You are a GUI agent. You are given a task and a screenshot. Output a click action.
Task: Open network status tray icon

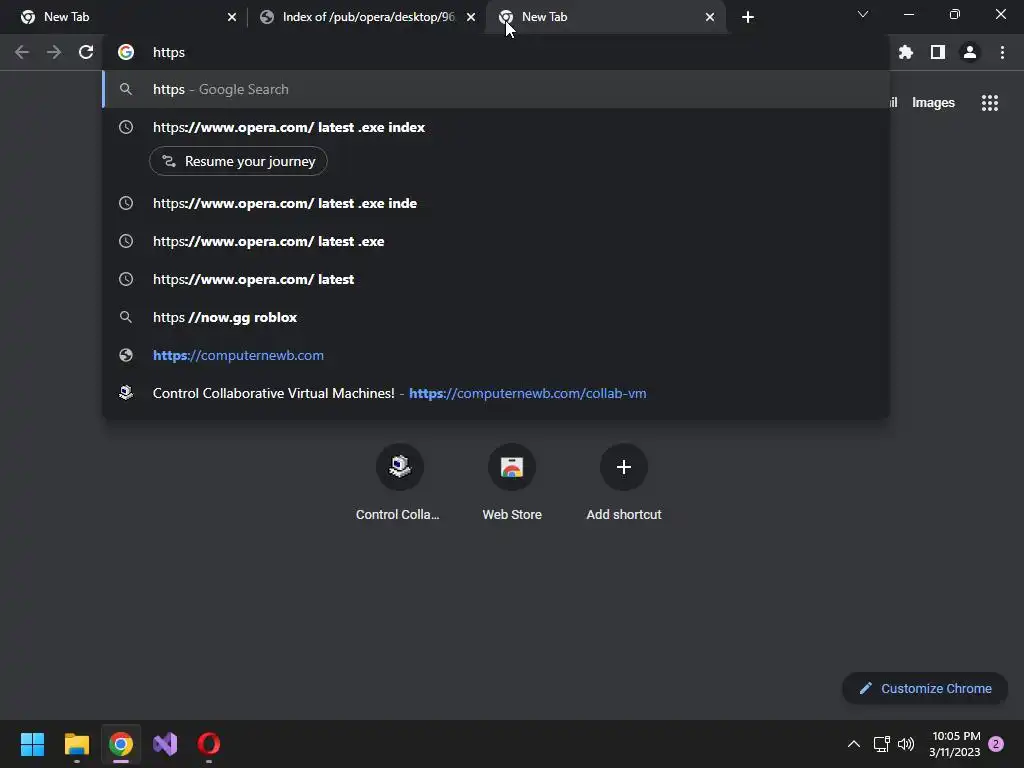click(882, 744)
